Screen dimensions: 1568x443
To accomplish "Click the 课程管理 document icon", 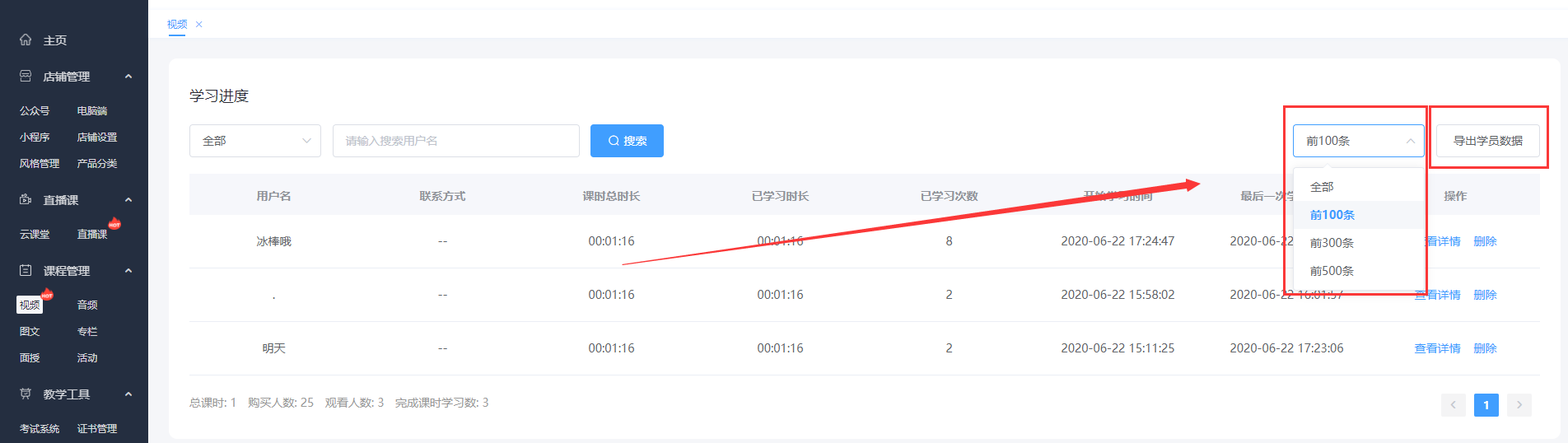I will coord(26,270).
